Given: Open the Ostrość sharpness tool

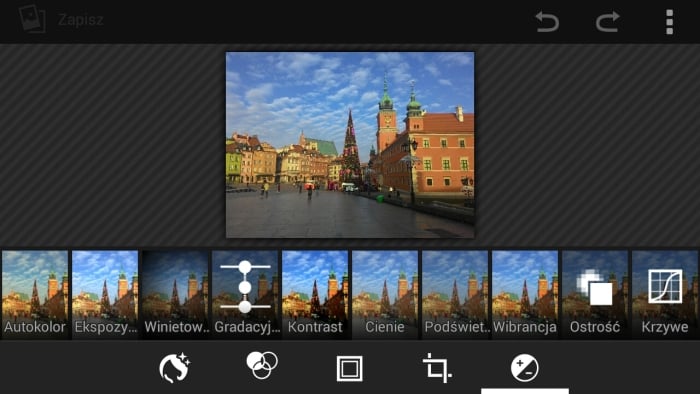Looking at the screenshot, I should pos(595,294).
